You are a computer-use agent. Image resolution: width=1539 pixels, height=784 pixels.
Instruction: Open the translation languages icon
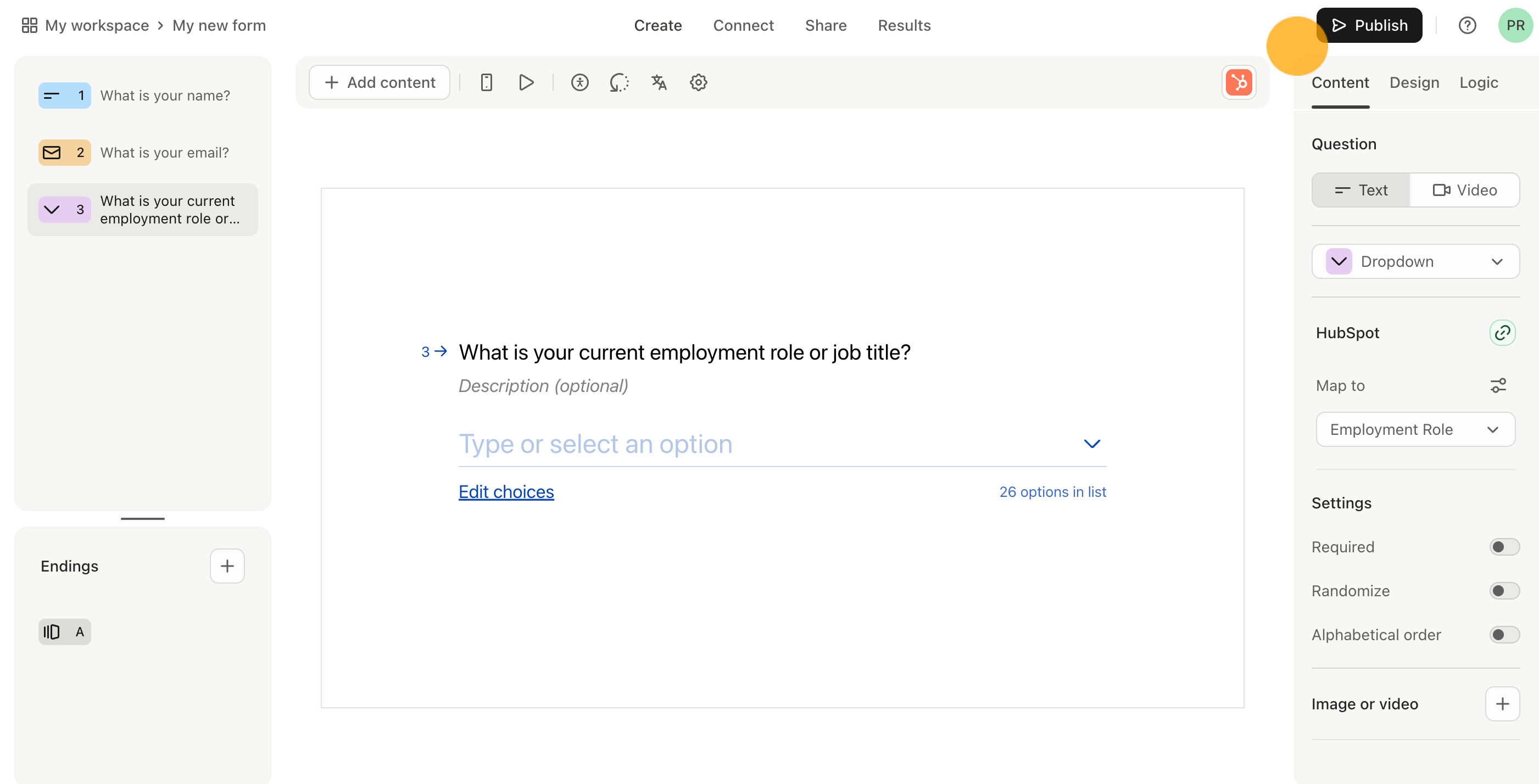[x=659, y=82]
